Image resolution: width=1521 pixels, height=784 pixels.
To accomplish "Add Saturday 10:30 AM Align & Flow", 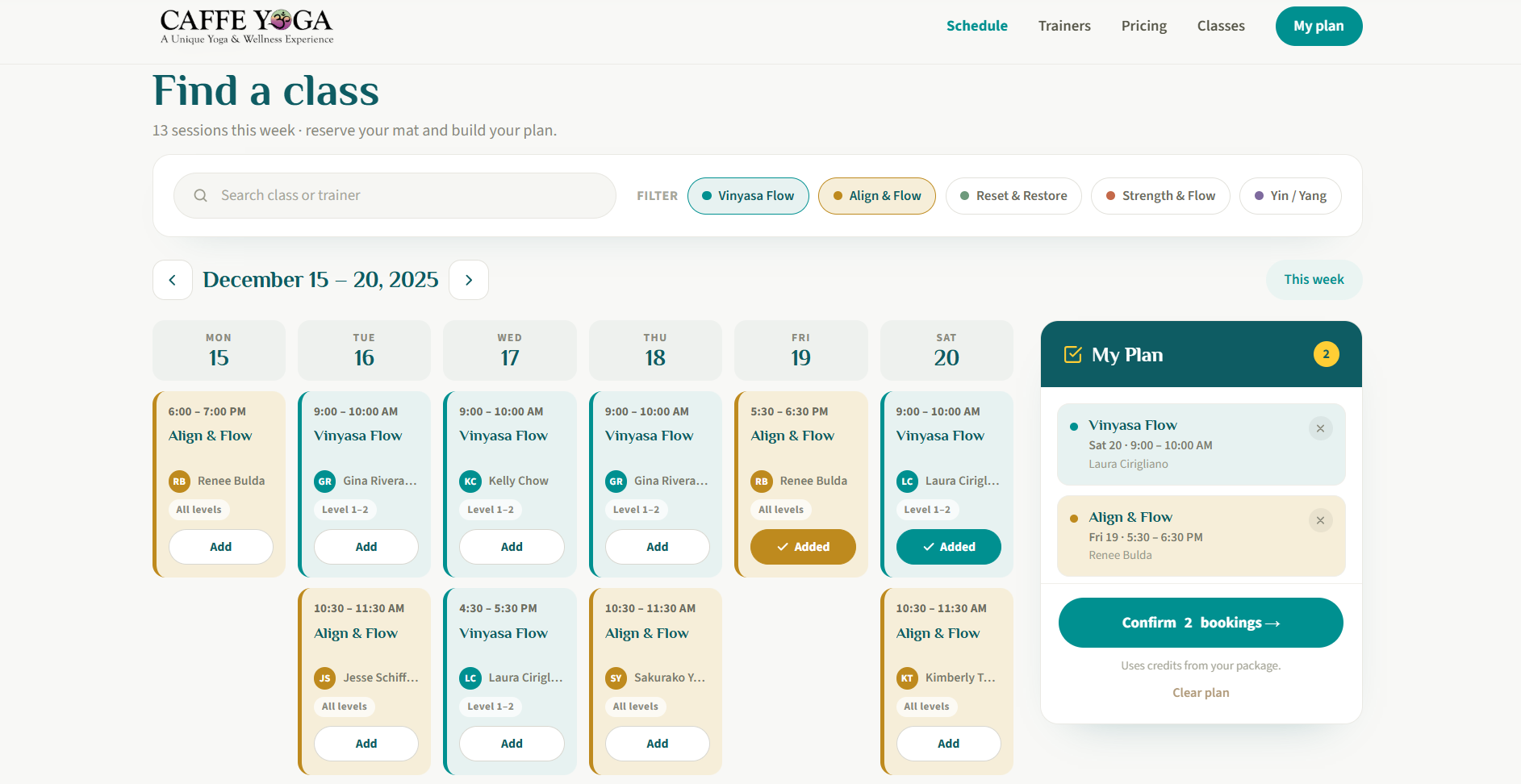I will click(x=949, y=744).
